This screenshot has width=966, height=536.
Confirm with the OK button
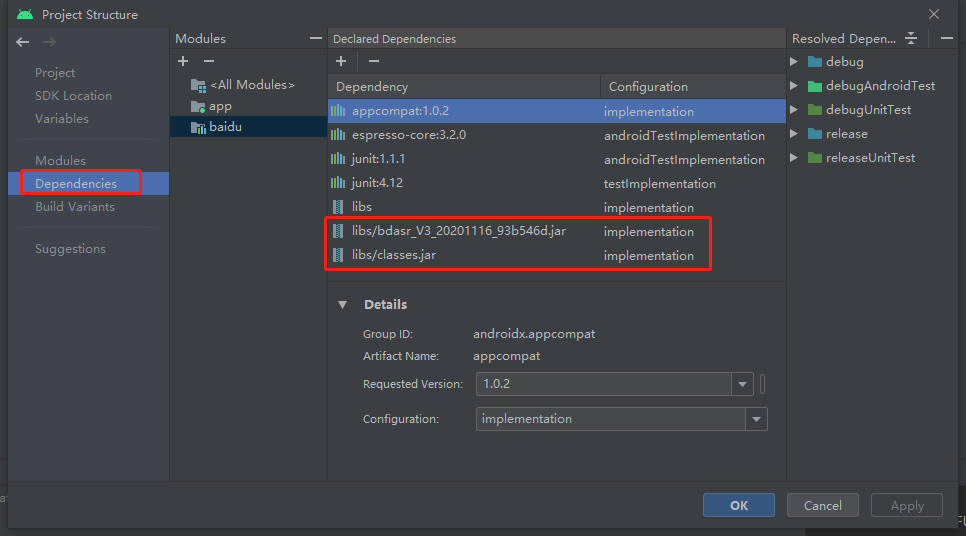click(x=739, y=505)
